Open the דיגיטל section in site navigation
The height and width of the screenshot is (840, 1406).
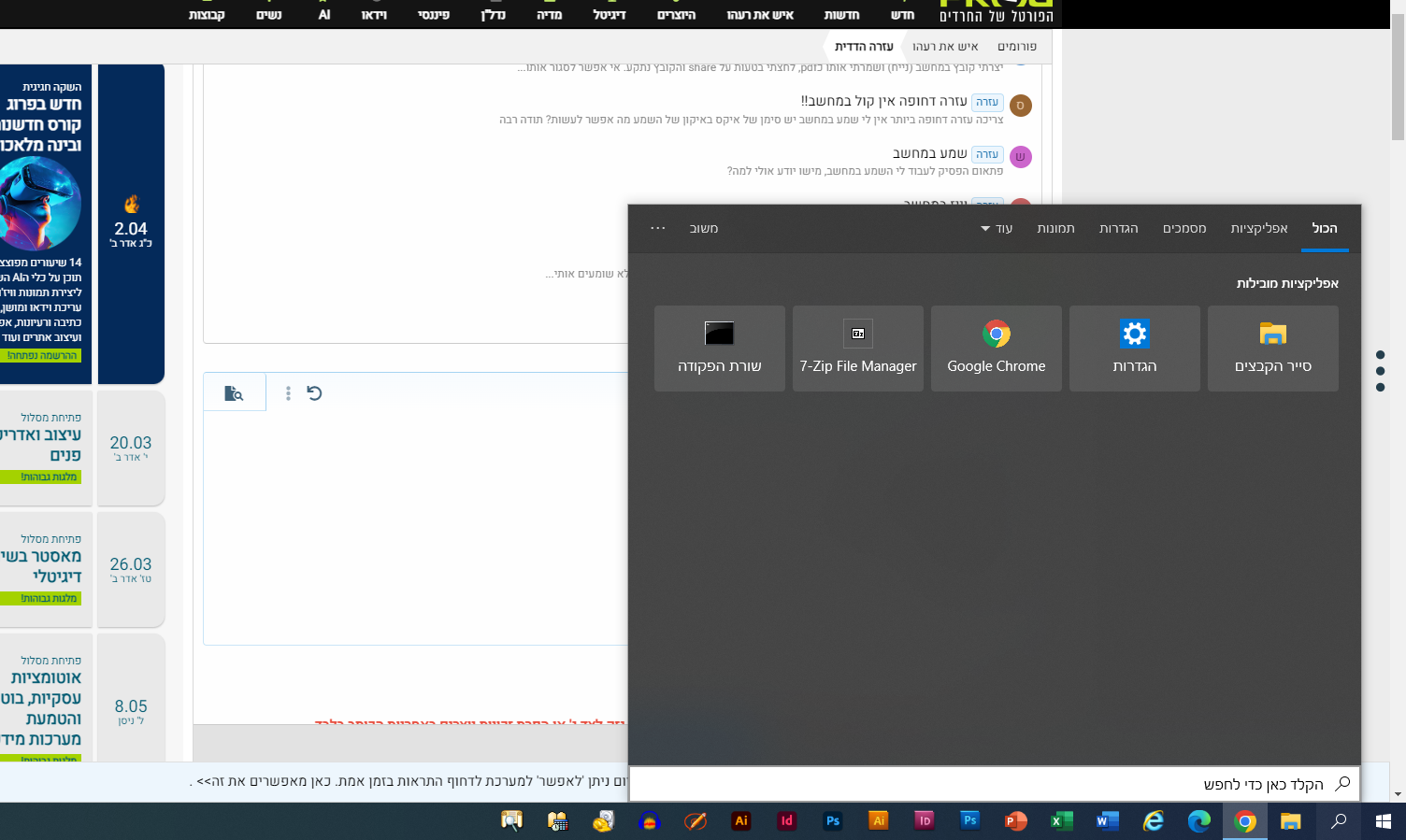click(x=610, y=15)
